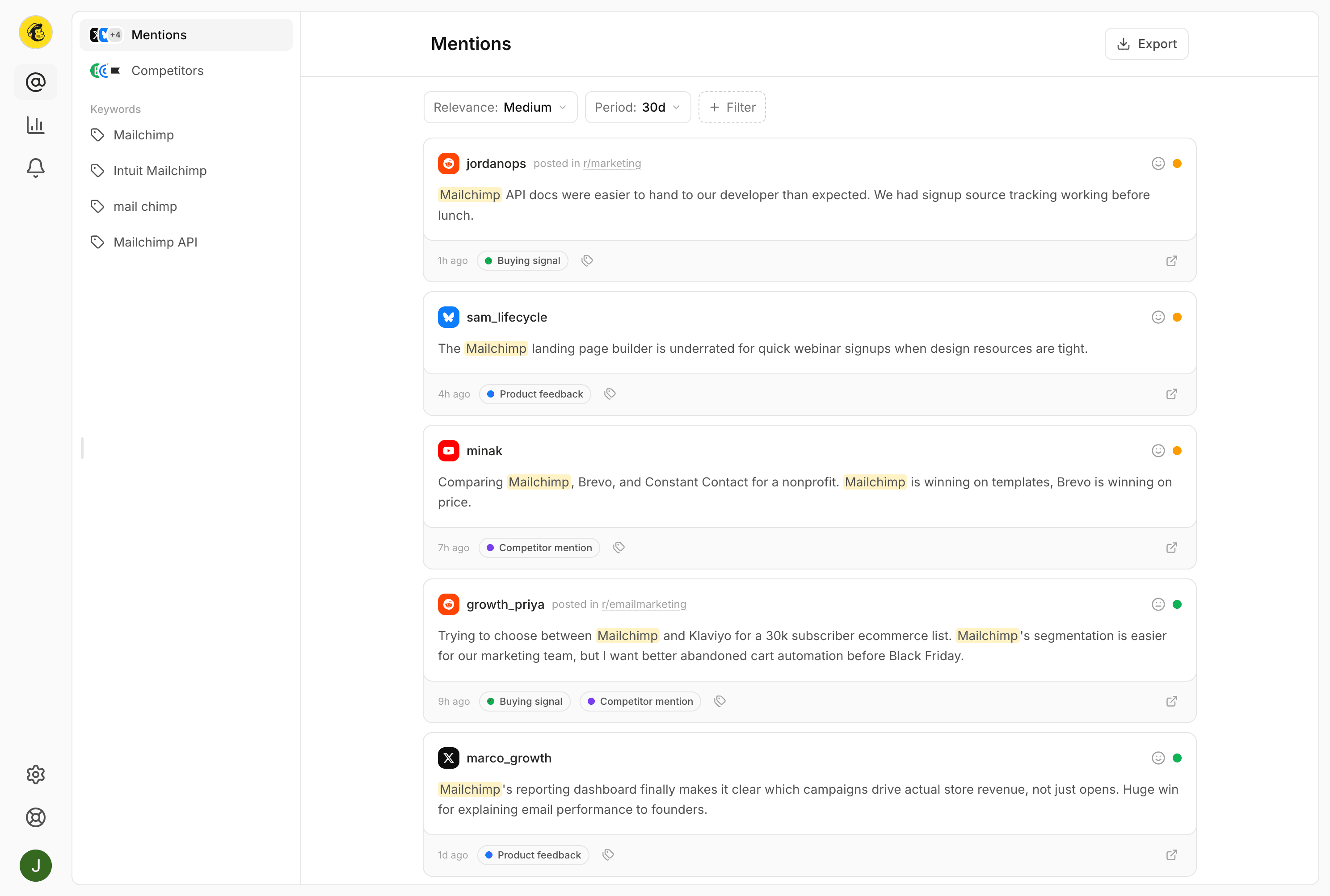
Task: Click sentiment smiley on growth_priya post
Action: click(1158, 605)
